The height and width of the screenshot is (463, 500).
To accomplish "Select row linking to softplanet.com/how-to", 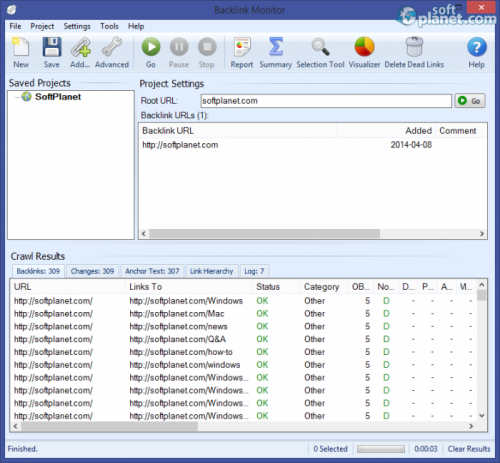I will tap(243, 352).
